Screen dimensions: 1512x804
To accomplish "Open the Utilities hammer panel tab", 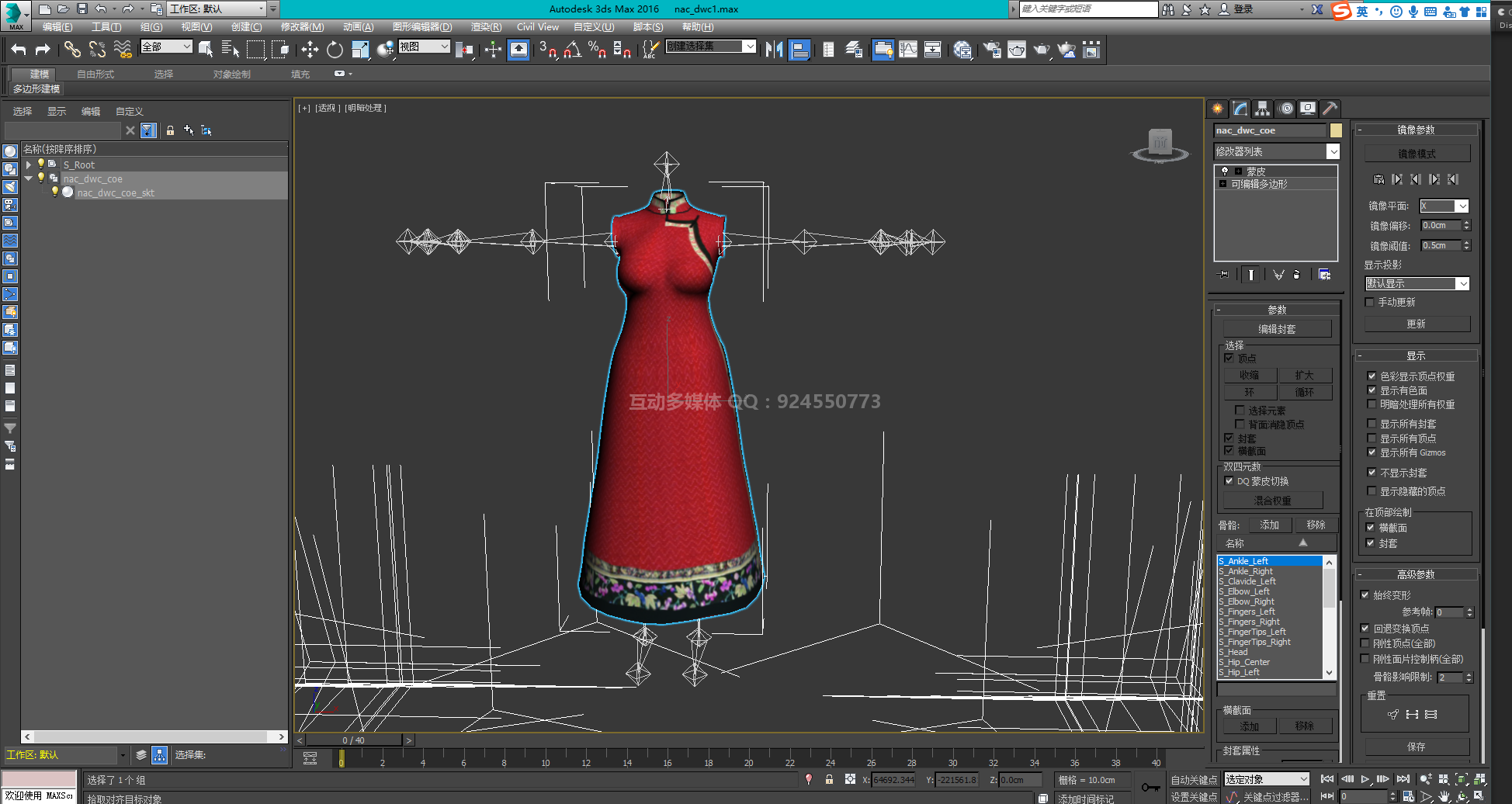I will [1330, 109].
